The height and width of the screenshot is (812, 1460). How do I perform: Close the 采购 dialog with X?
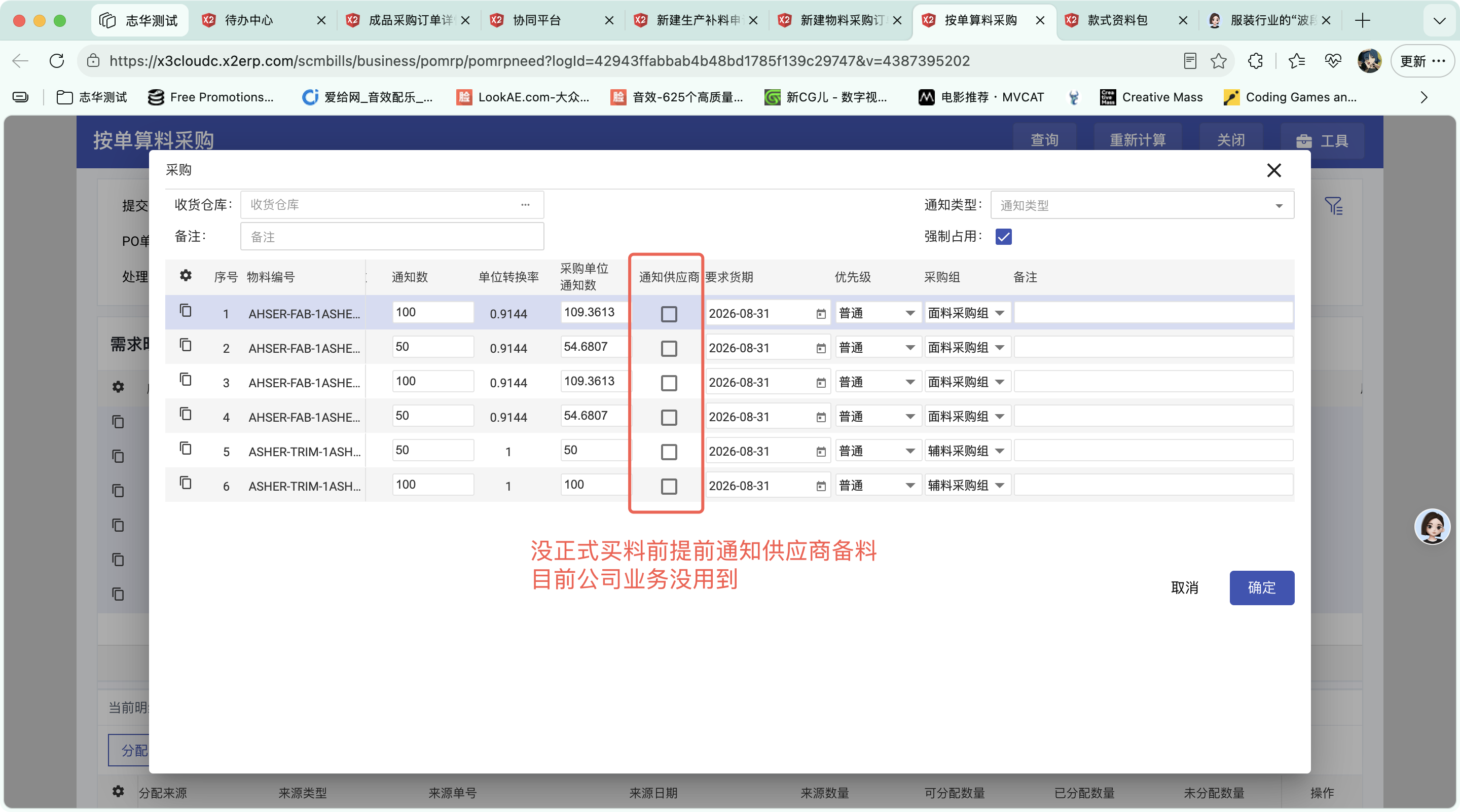tap(1273, 170)
